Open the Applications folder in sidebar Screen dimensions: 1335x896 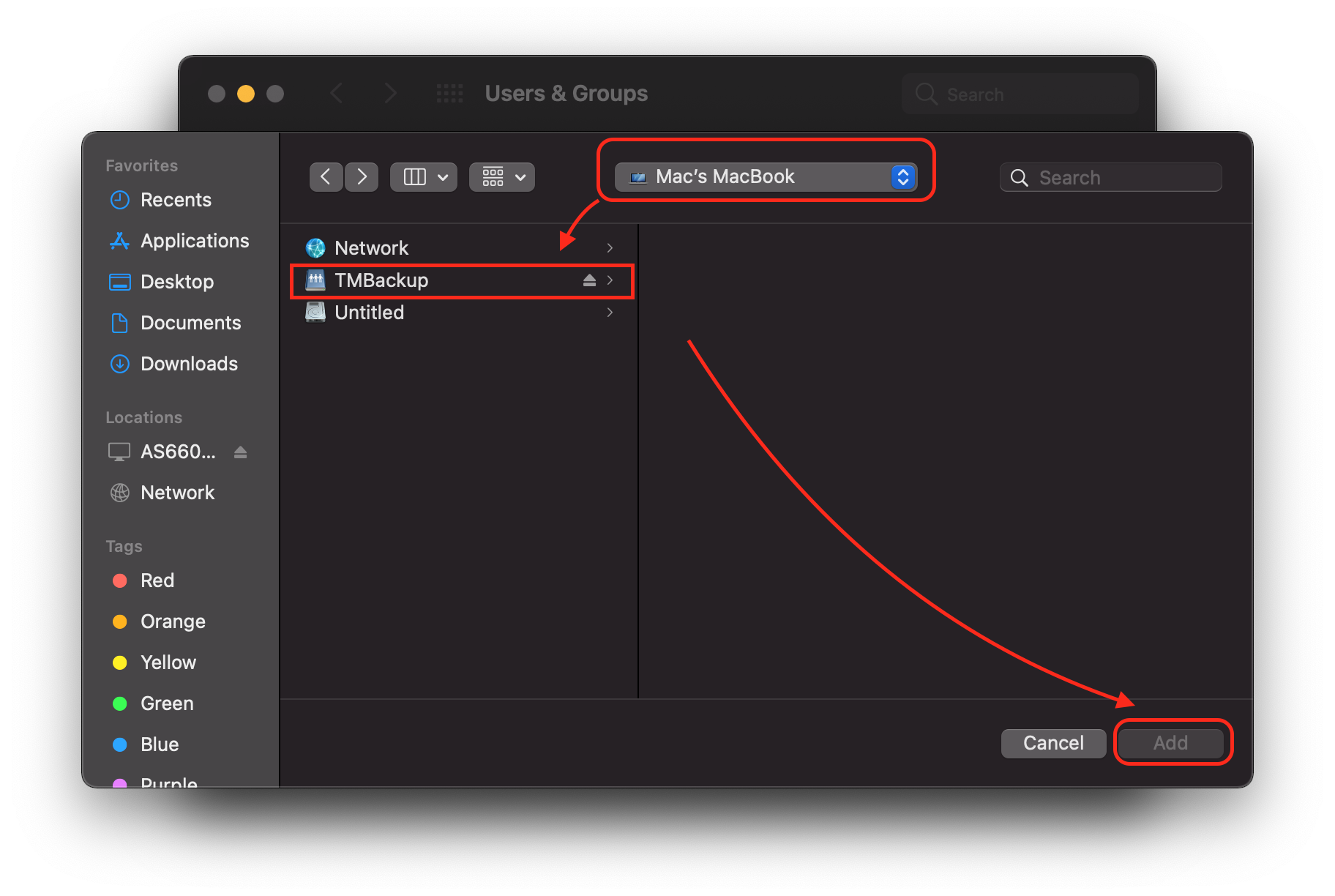pyautogui.click(x=194, y=241)
